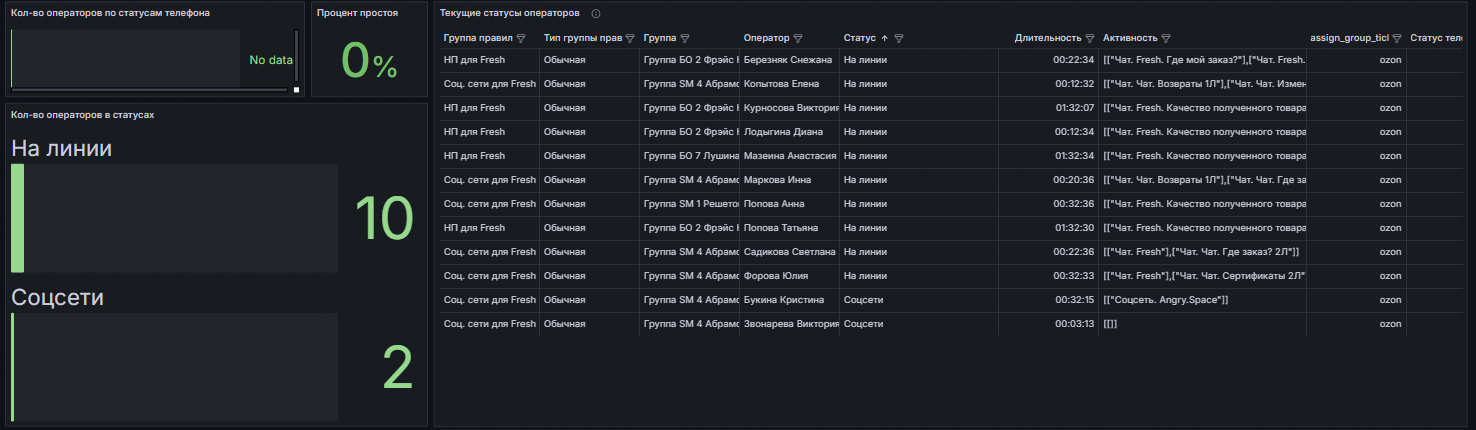Open the Активность column filter icon
The image size is (1476, 430).
click(x=1166, y=39)
